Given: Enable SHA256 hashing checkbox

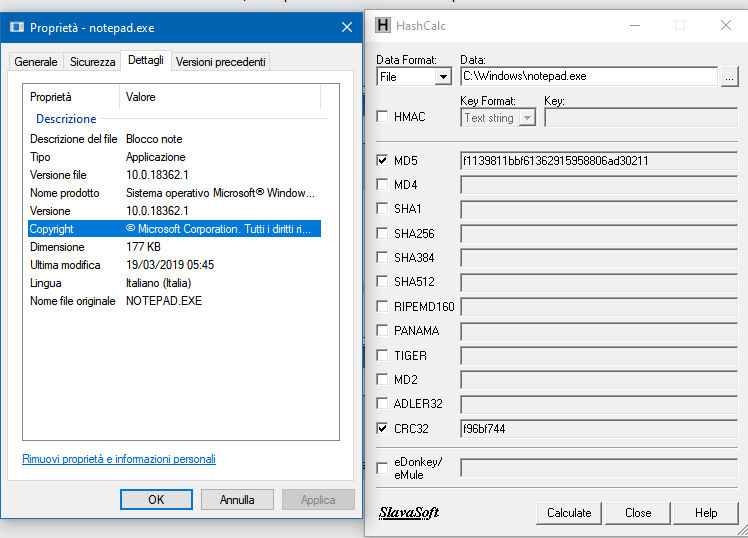Looking at the screenshot, I should pyautogui.click(x=382, y=233).
